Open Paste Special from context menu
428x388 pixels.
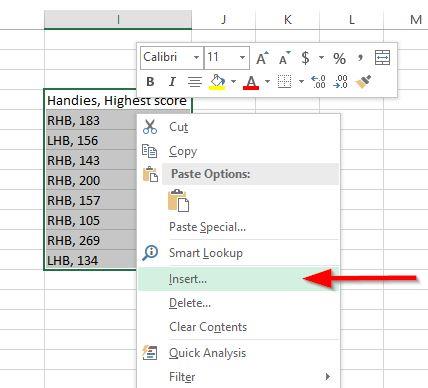point(238,227)
